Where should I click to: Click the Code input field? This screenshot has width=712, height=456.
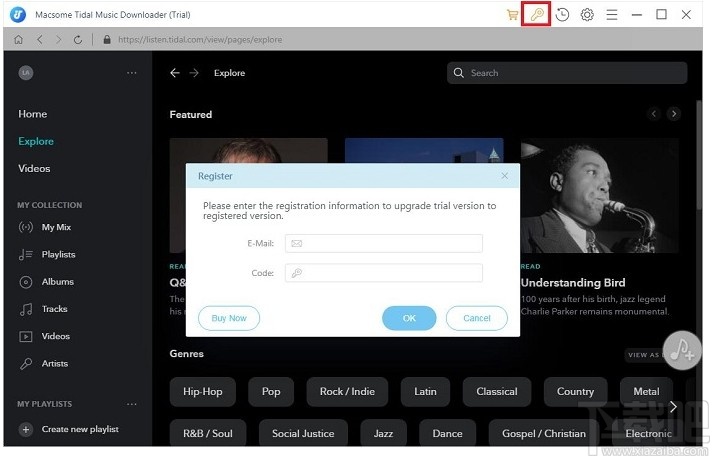(384, 273)
